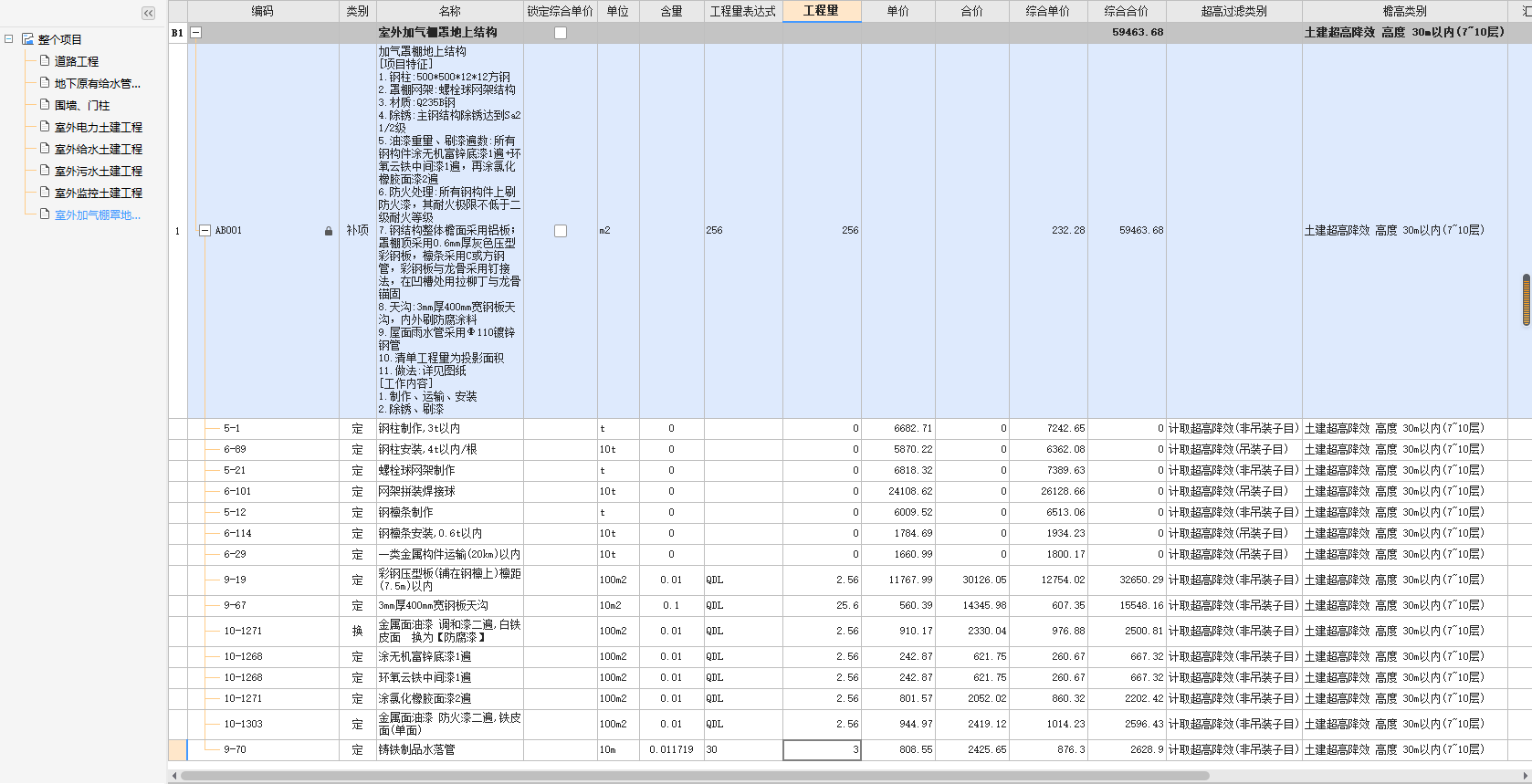The height and width of the screenshot is (784, 1532).
Task: Click the 0.011719 content cell
Action: click(x=671, y=749)
